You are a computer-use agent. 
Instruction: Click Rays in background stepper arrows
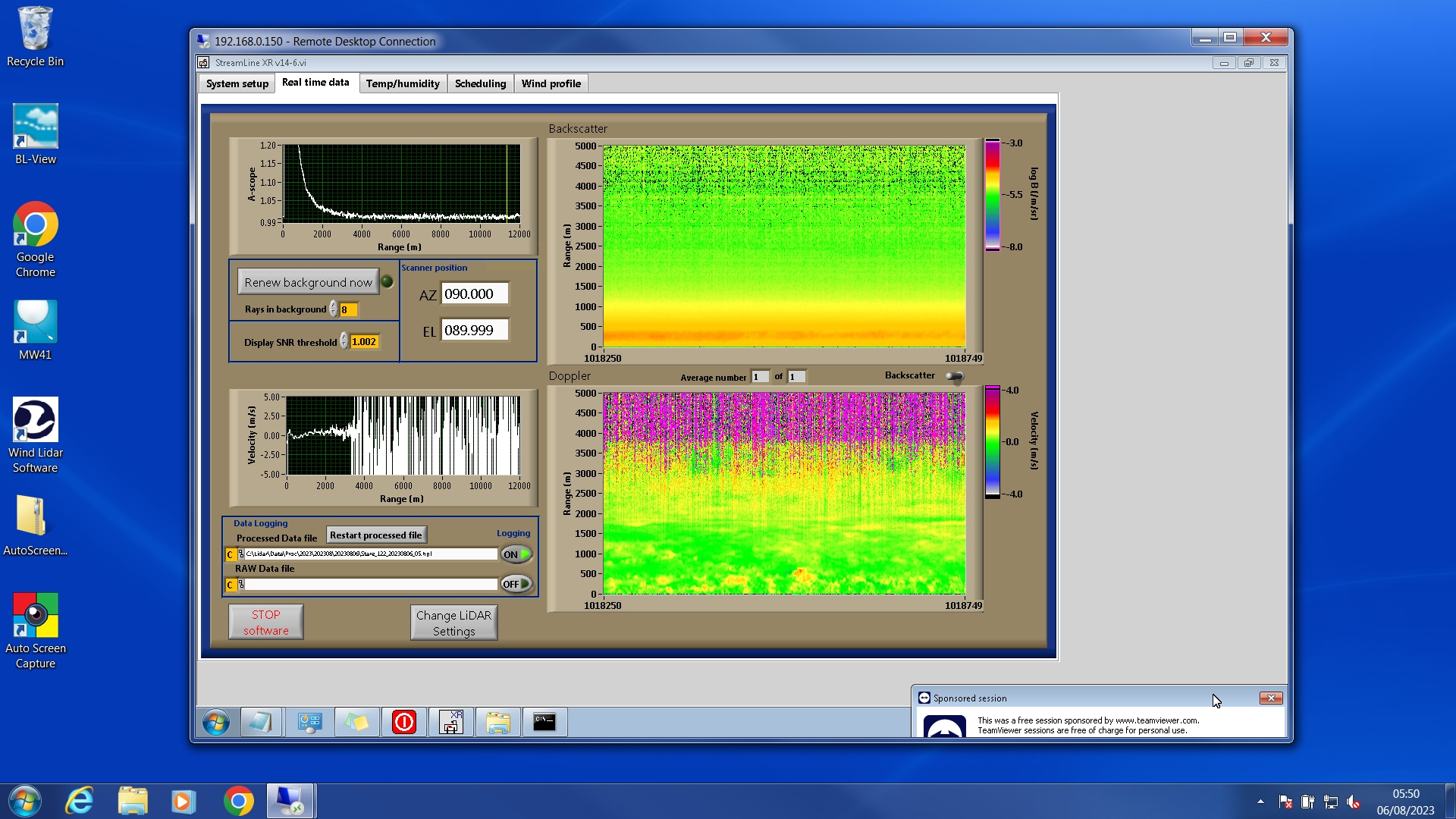point(334,309)
